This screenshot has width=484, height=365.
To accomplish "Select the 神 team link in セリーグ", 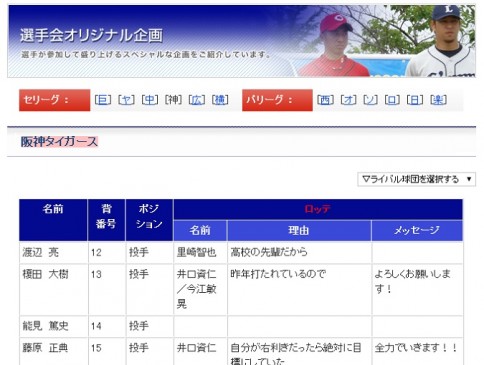I will click(x=173, y=100).
